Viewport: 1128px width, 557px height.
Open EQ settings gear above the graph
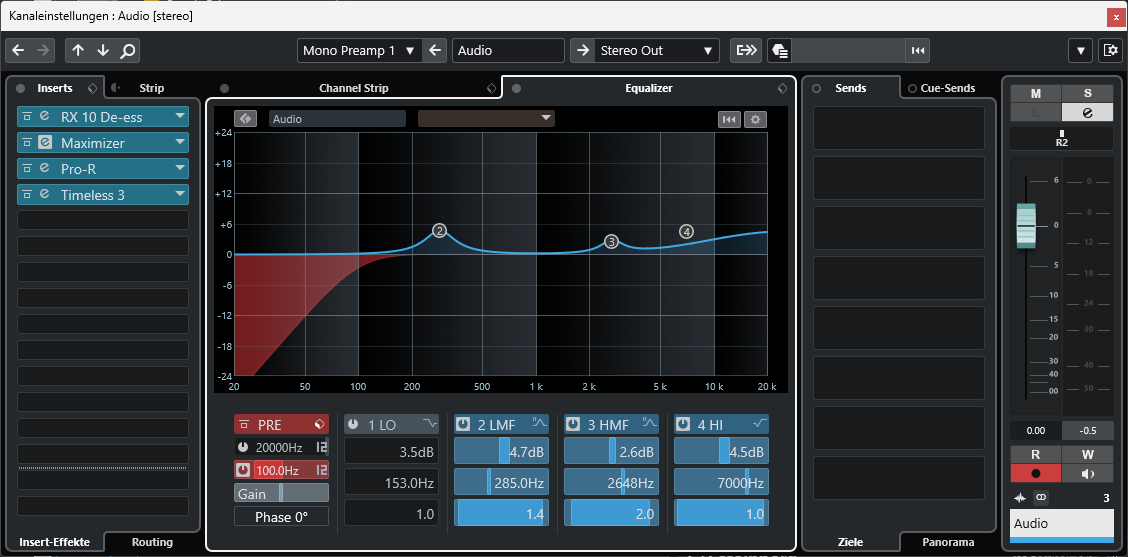coord(755,119)
